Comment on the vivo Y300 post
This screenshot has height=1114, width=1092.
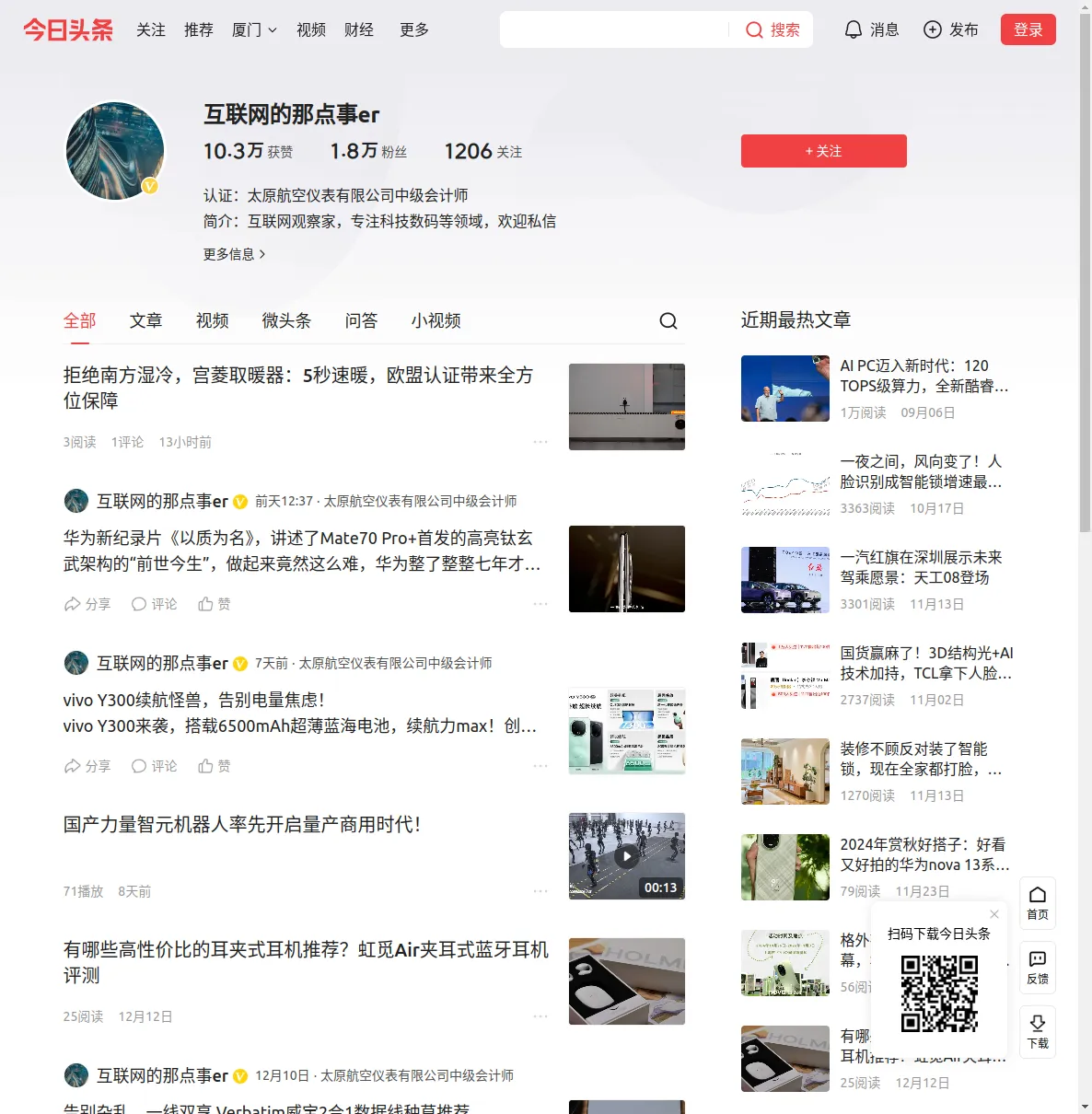pos(154,766)
